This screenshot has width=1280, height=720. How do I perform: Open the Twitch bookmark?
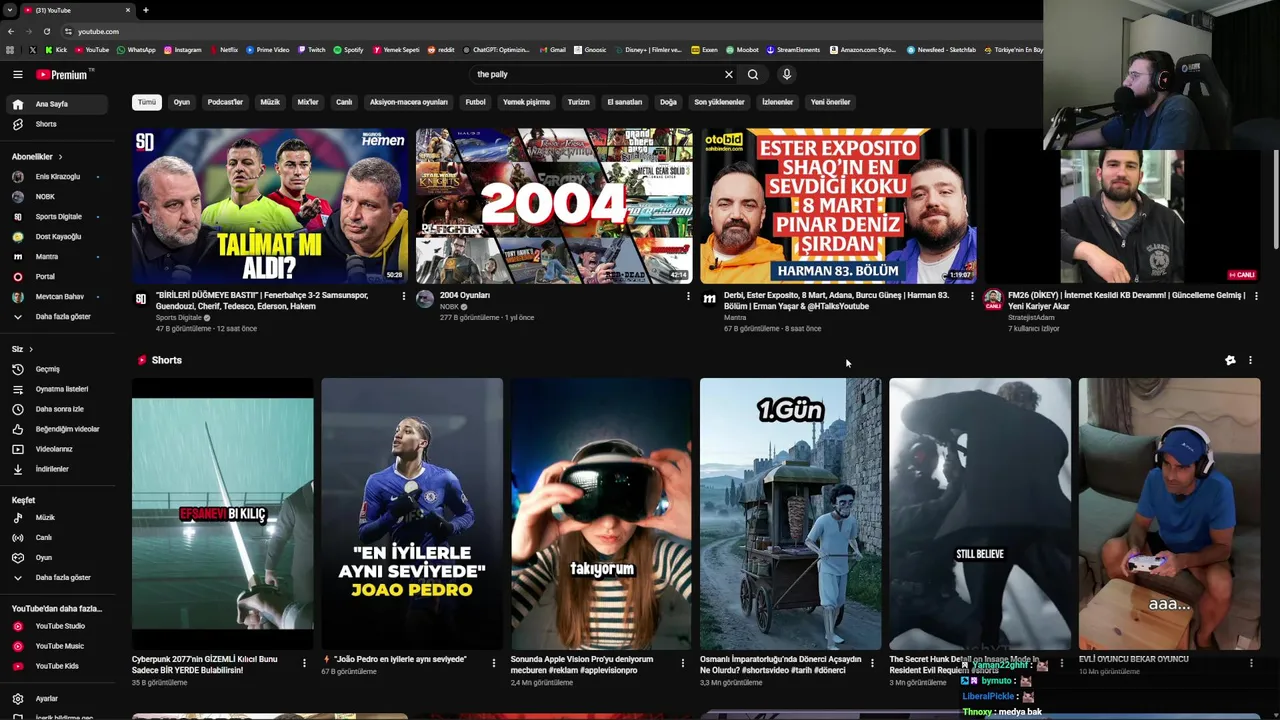311,49
